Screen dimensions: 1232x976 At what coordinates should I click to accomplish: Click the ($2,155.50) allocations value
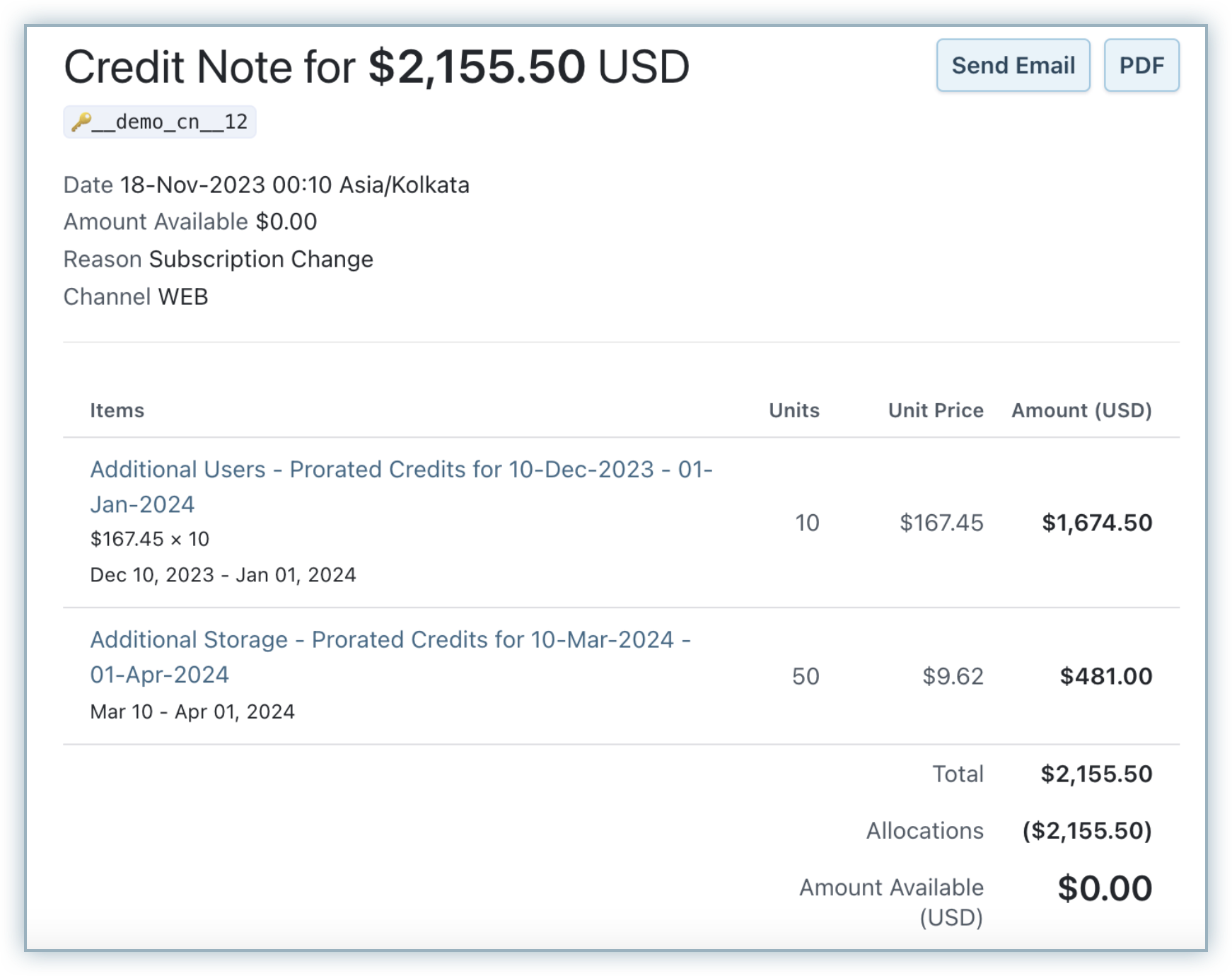(x=1086, y=830)
